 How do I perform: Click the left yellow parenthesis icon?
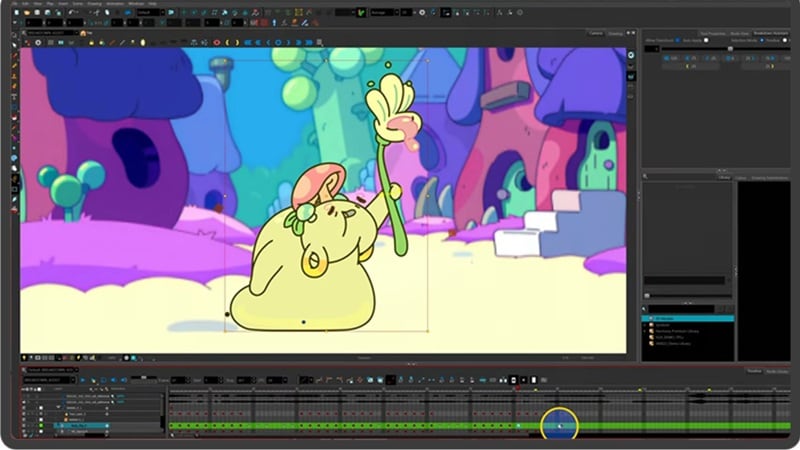tap(227, 42)
